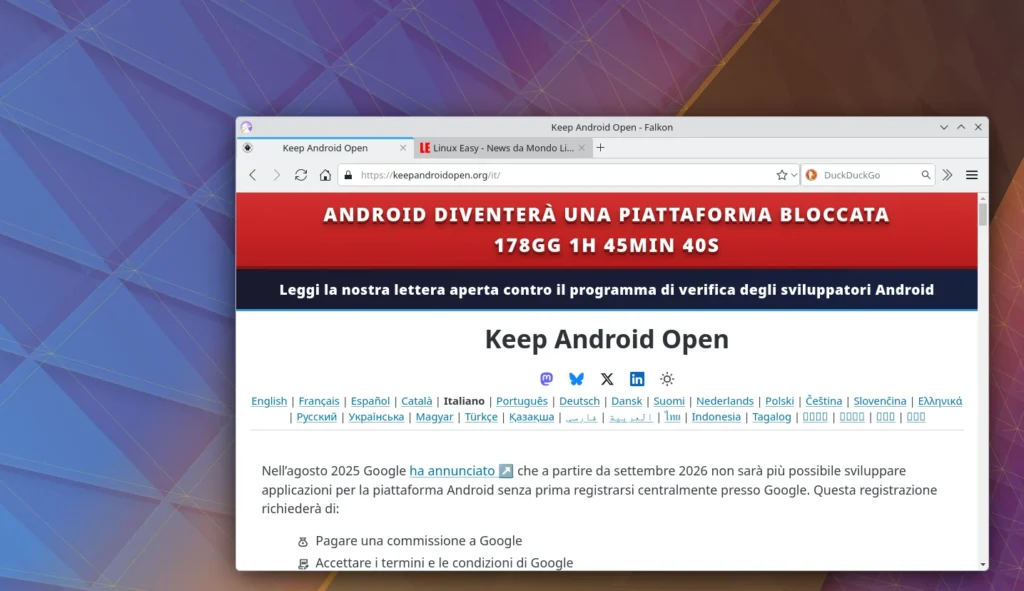Visit the LinkedIn page icon
Image resolution: width=1024 pixels, height=591 pixels.
click(638, 379)
